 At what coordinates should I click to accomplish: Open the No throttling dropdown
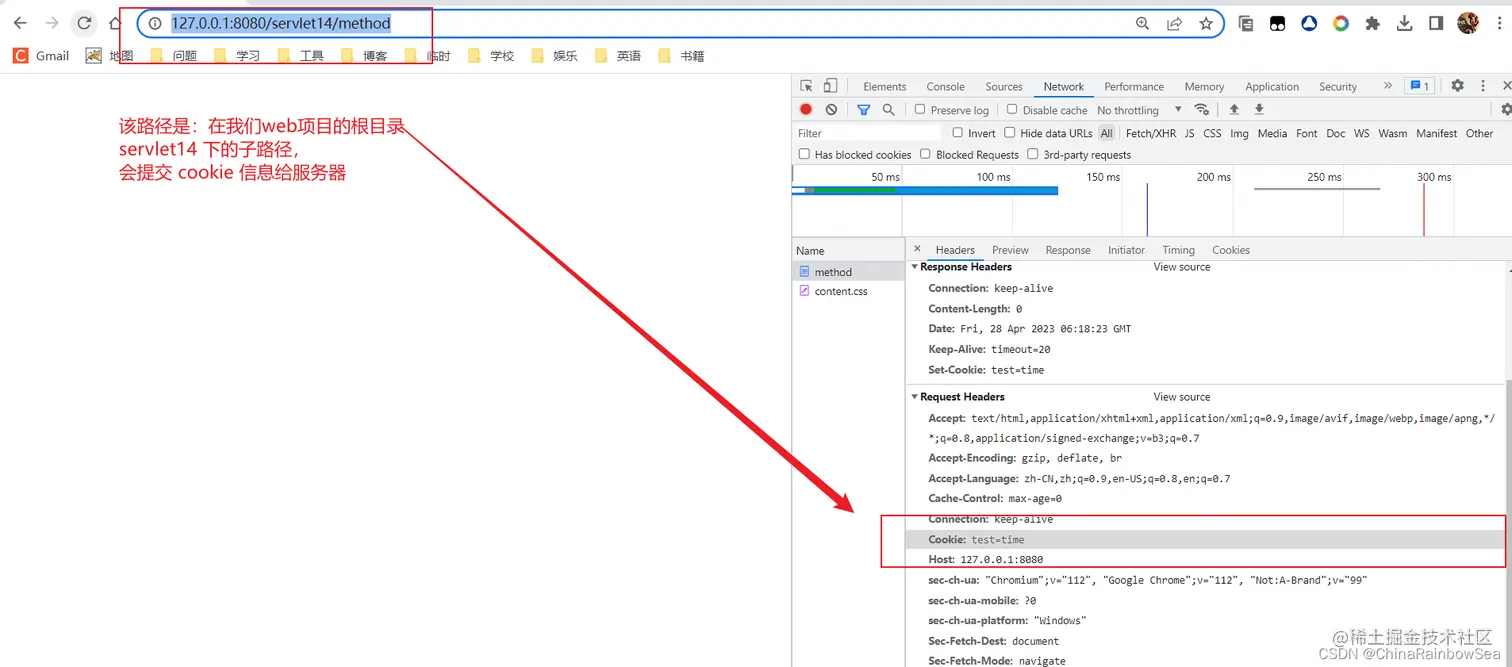point(1139,110)
